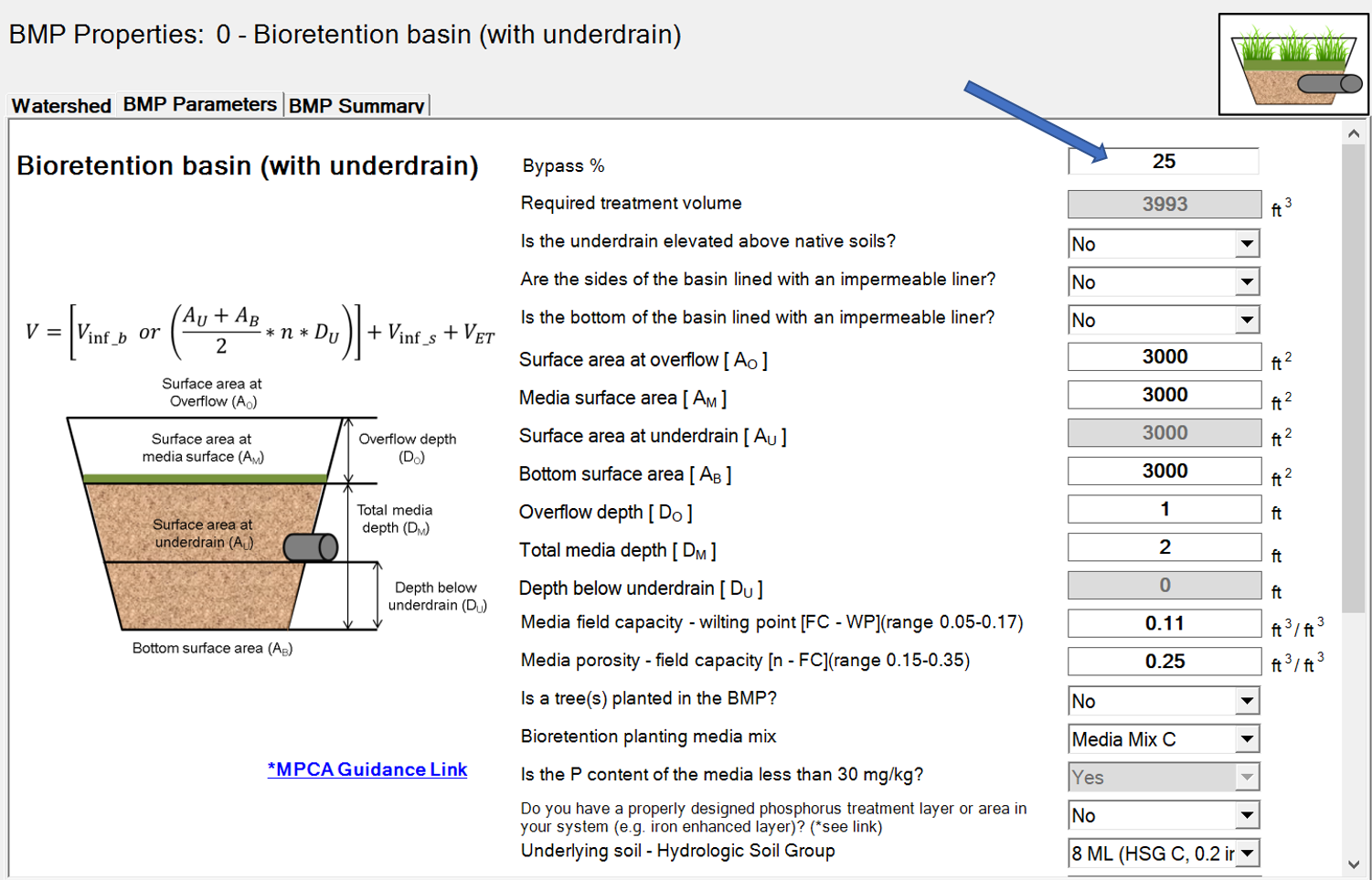Viewport: 1372px width, 880px height.
Task: Click the underdrain pipe in the diagram
Action: point(311,547)
